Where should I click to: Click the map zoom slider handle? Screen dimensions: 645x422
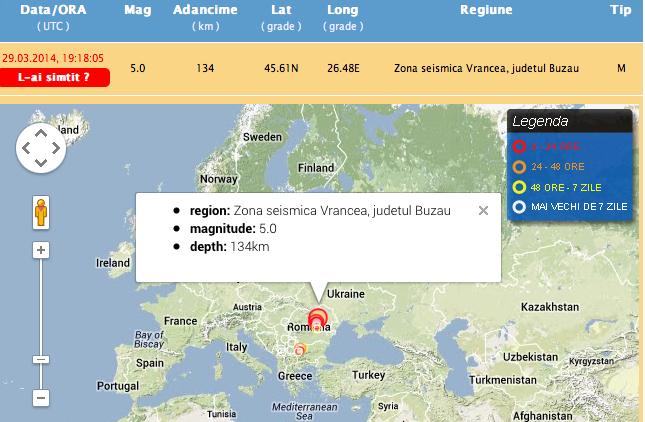point(41,359)
